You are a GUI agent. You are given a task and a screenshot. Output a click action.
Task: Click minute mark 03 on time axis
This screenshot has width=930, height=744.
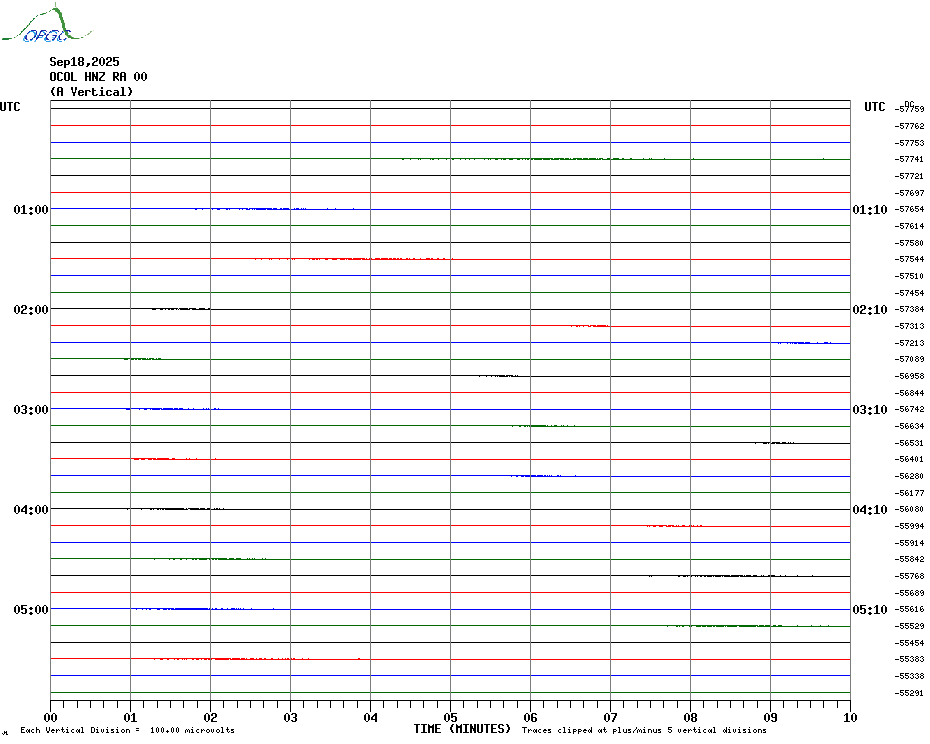pos(291,718)
